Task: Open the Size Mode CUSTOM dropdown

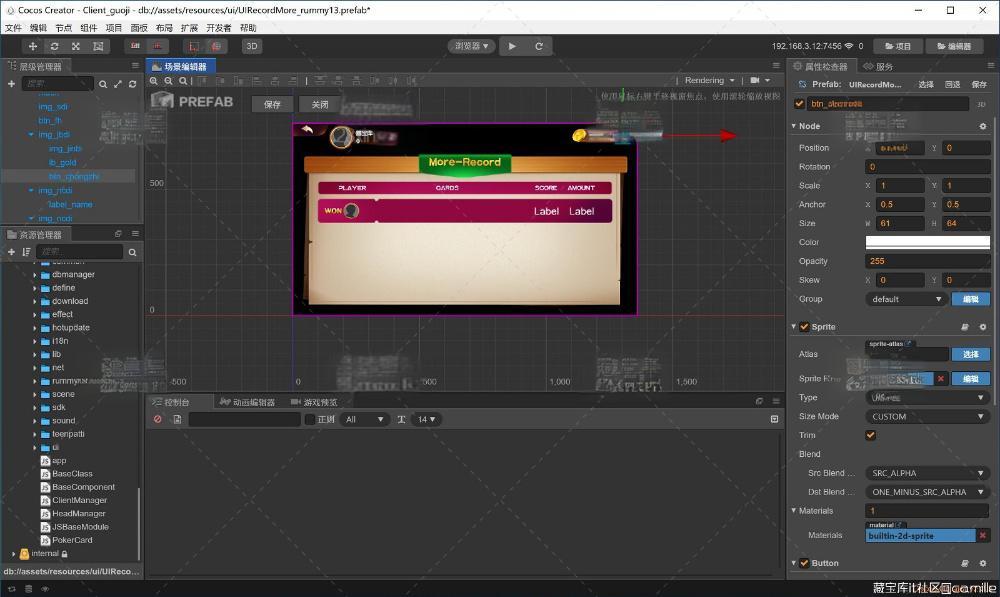Action: [x=927, y=416]
